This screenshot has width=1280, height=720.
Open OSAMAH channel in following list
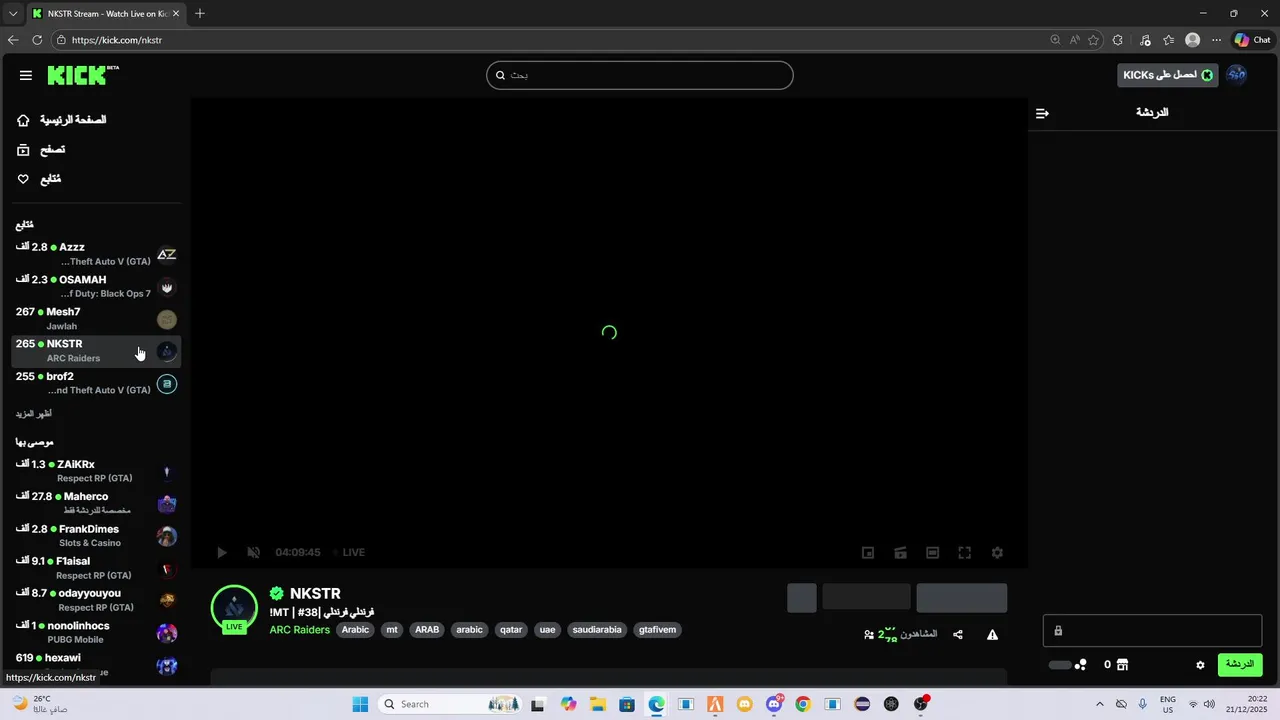[x=96, y=287]
